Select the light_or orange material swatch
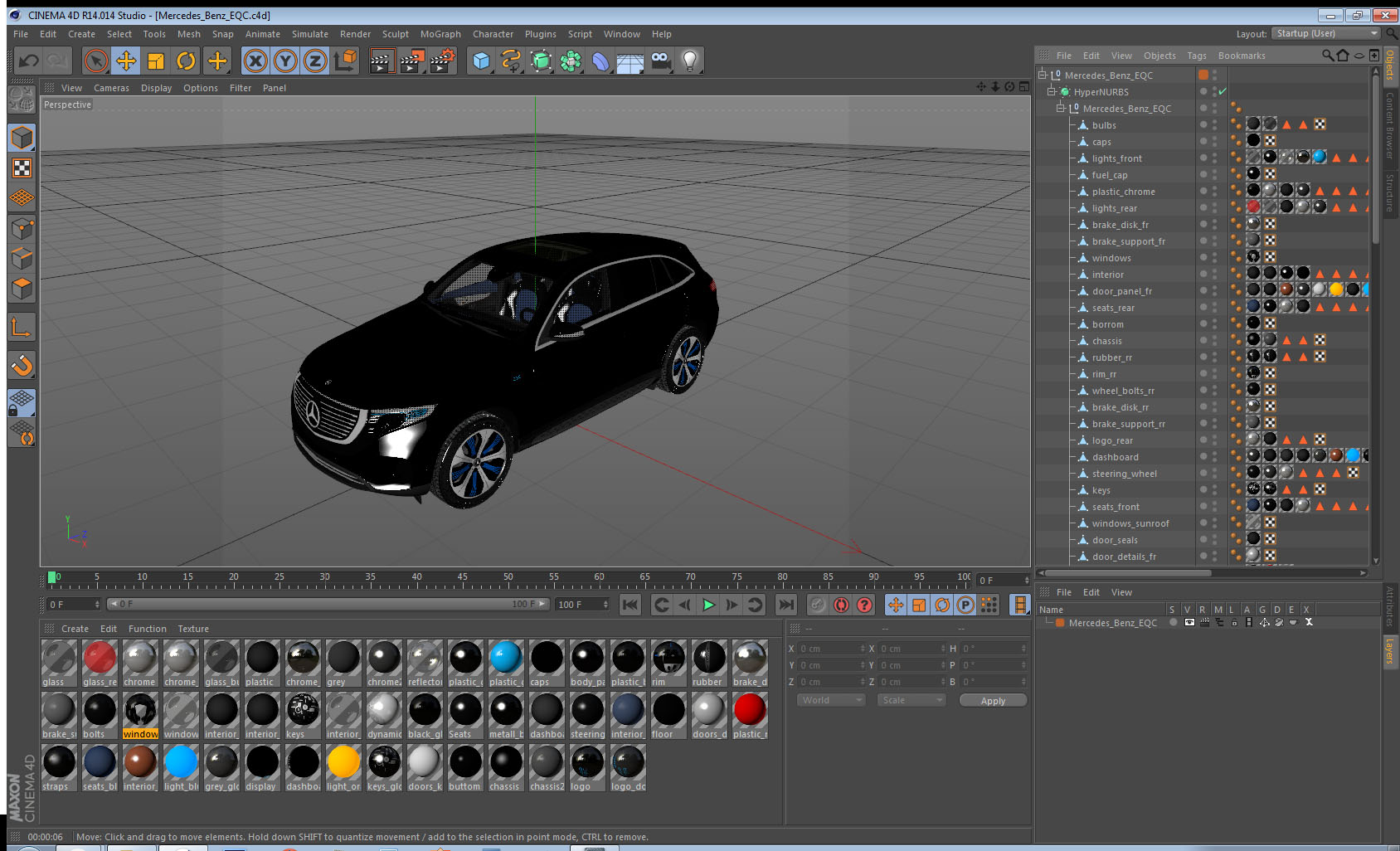Viewport: 1400px width, 851px height. coord(343,767)
